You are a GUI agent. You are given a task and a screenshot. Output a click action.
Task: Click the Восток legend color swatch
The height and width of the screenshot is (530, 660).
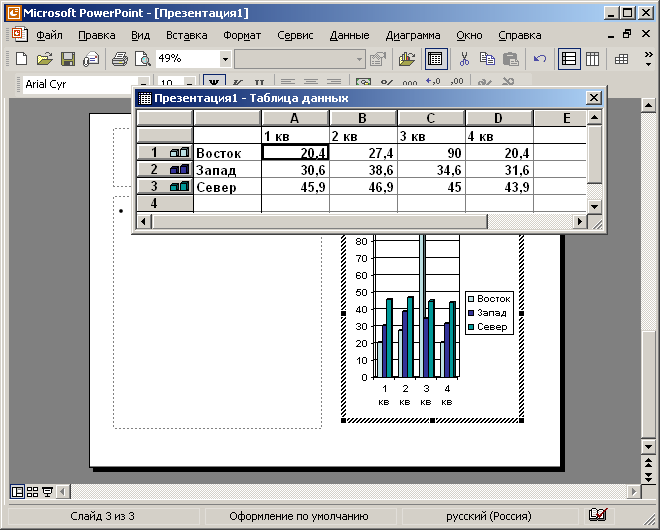[x=471, y=299]
